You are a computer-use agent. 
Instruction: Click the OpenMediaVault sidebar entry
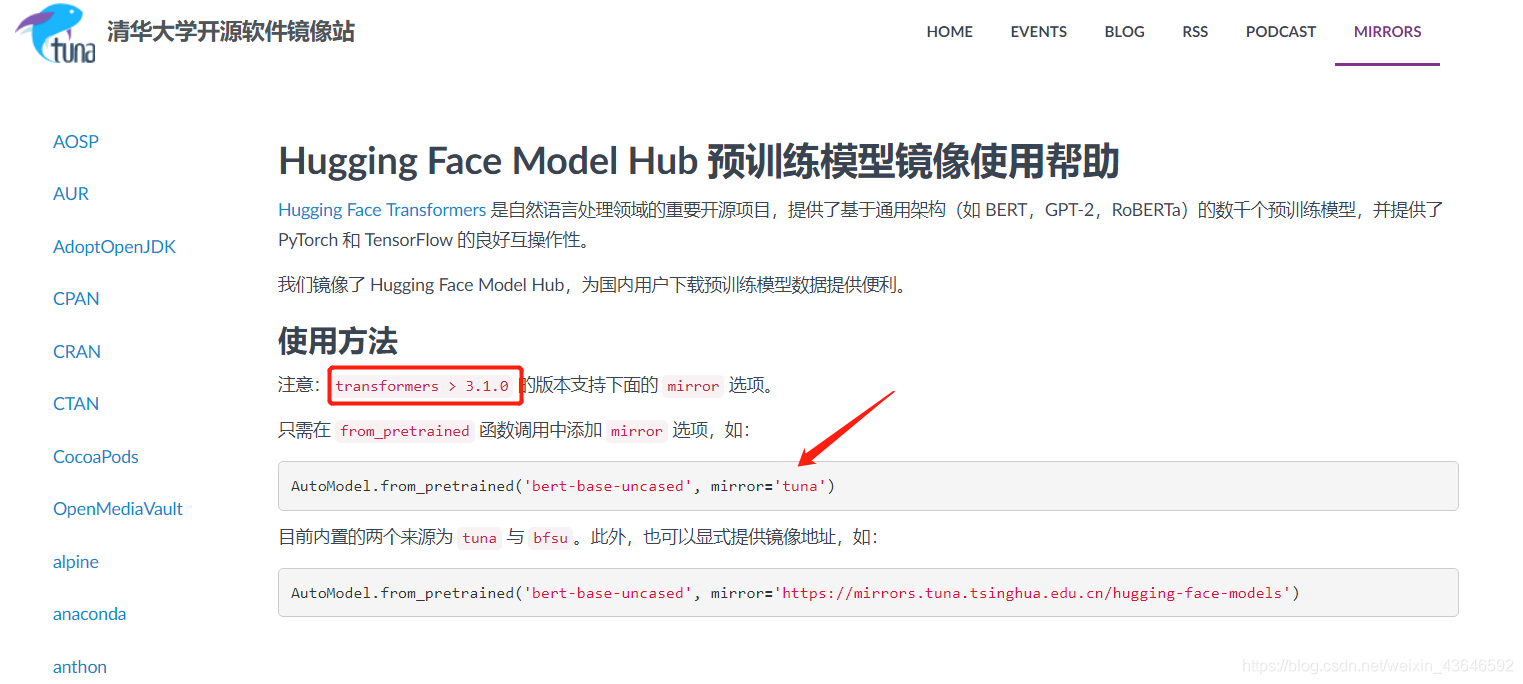coord(117,508)
